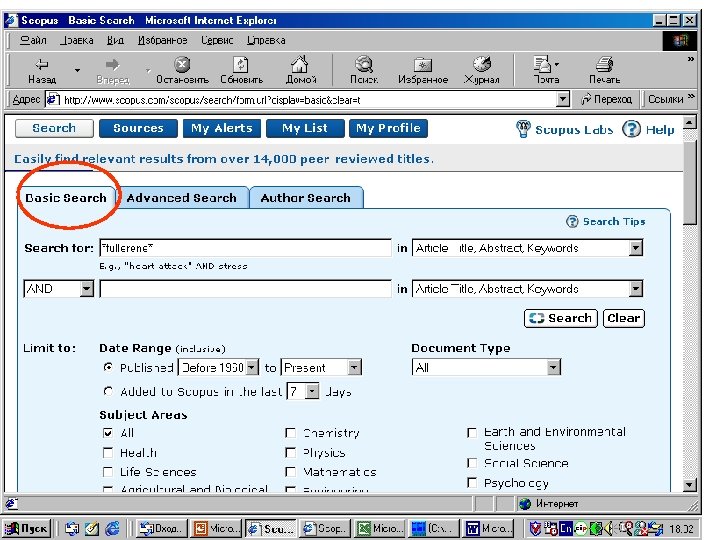720x540 pixels.
Task: Switch to Word taskbar window
Action: tap(489, 529)
